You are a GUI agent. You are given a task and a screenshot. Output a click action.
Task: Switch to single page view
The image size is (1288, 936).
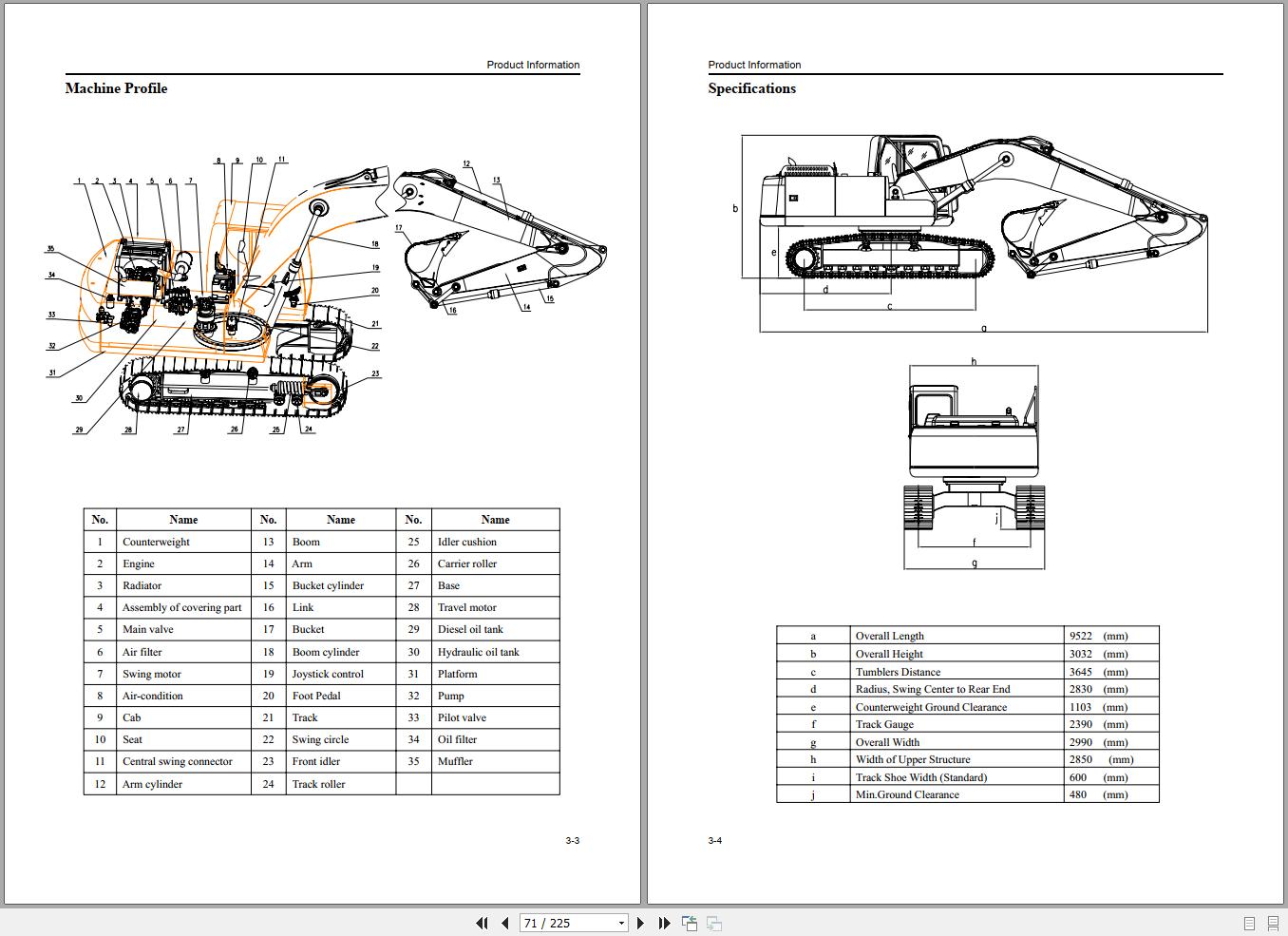[x=1249, y=923]
